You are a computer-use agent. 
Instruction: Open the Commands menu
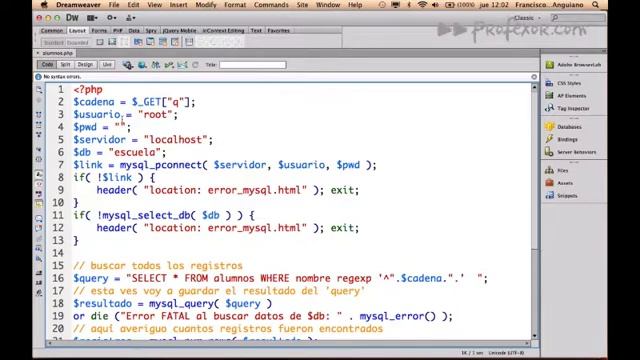[x=271, y=5]
